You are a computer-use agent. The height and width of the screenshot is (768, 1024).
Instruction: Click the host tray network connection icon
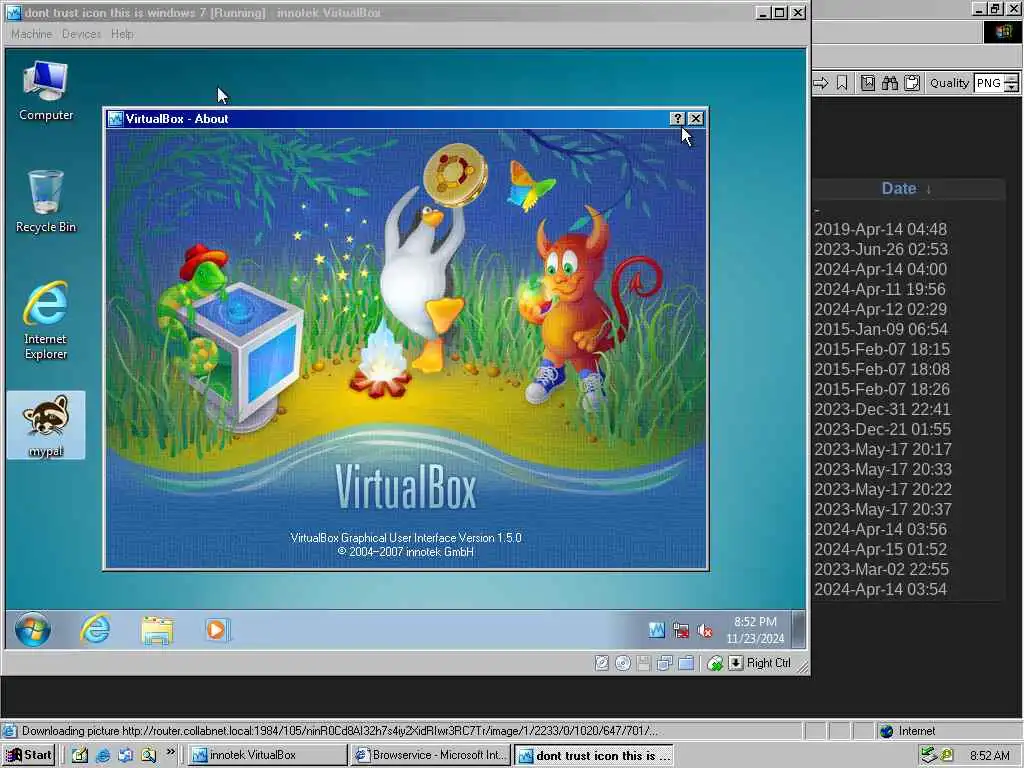click(x=928, y=756)
